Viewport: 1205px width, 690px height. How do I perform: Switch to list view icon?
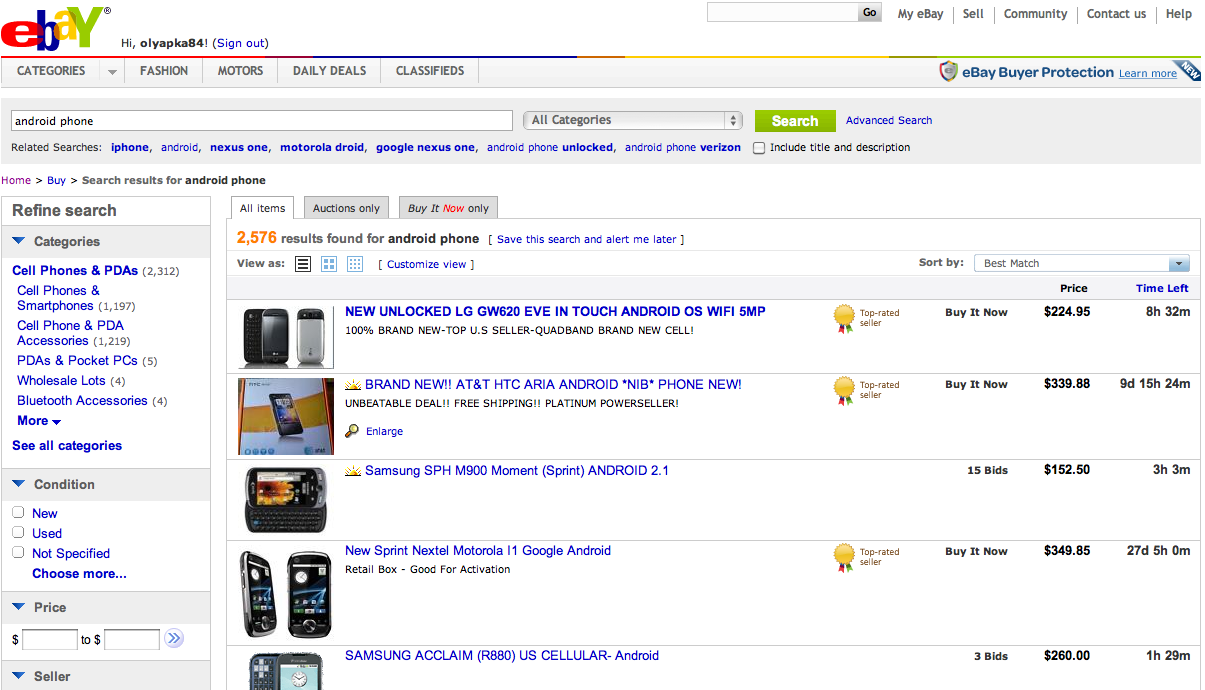(303, 264)
